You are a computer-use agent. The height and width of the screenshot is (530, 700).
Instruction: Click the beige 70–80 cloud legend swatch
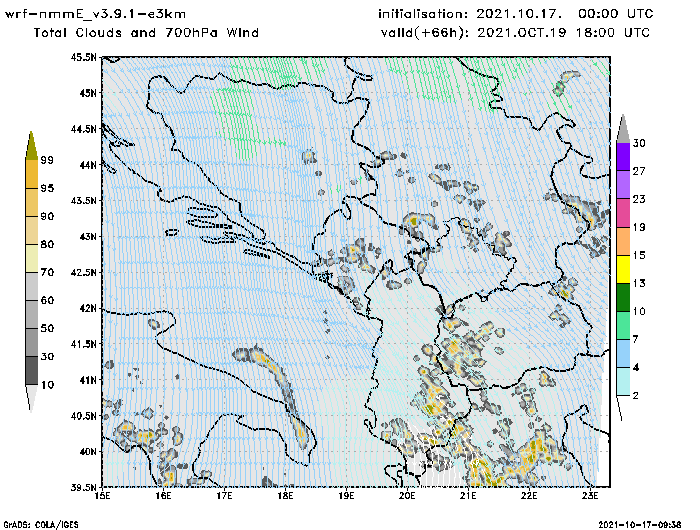(31, 258)
